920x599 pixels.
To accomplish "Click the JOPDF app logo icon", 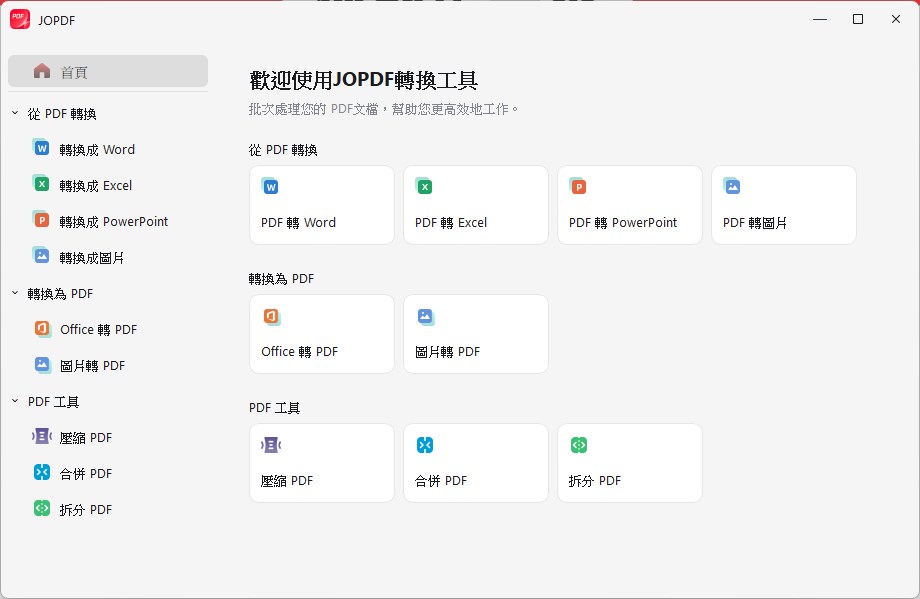I will [19, 19].
